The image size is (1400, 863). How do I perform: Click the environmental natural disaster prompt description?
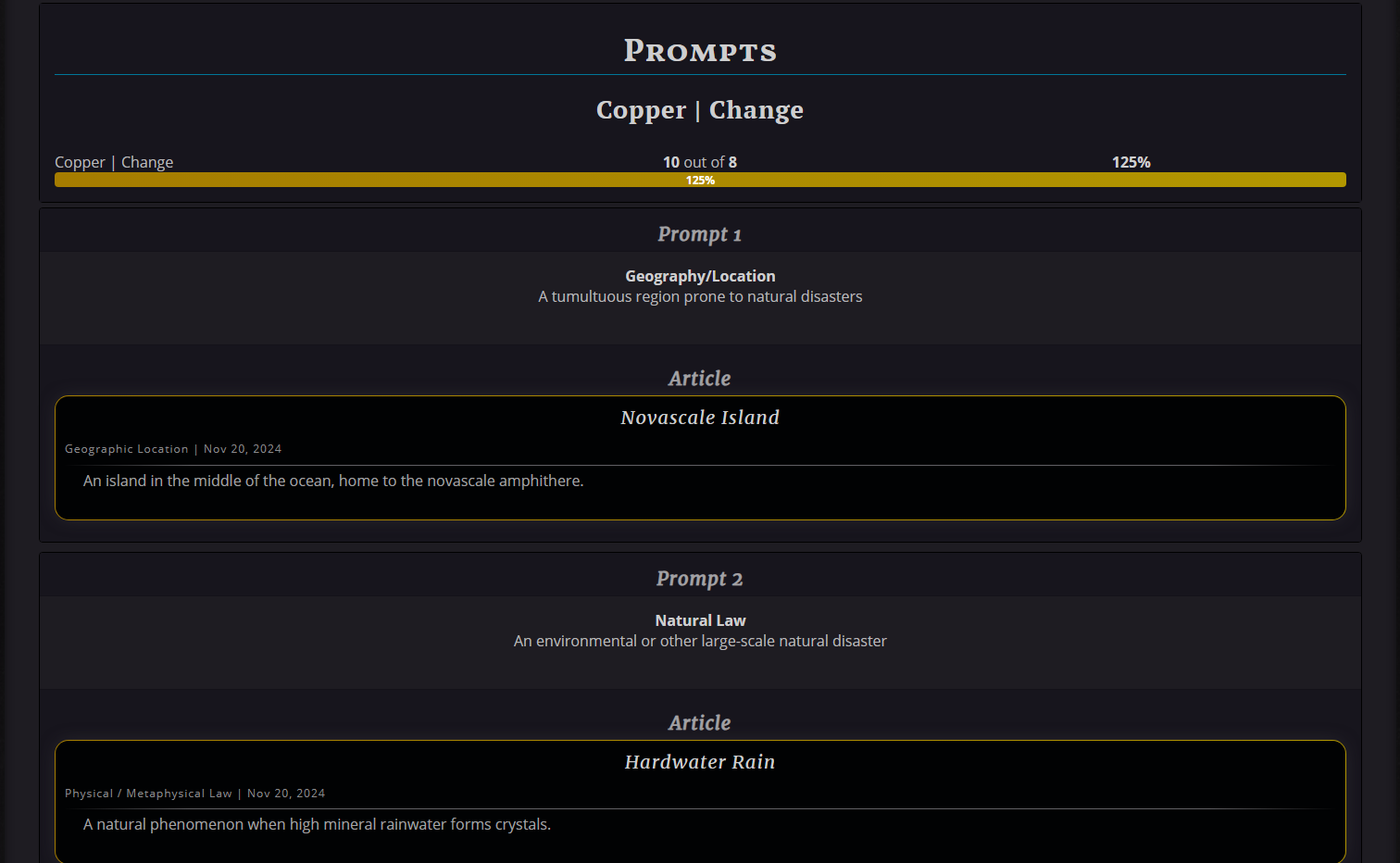pyautogui.click(x=700, y=641)
